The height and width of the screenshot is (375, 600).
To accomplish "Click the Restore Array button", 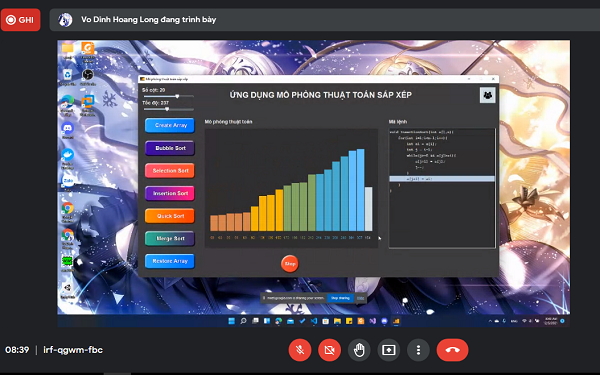I will [x=170, y=261].
